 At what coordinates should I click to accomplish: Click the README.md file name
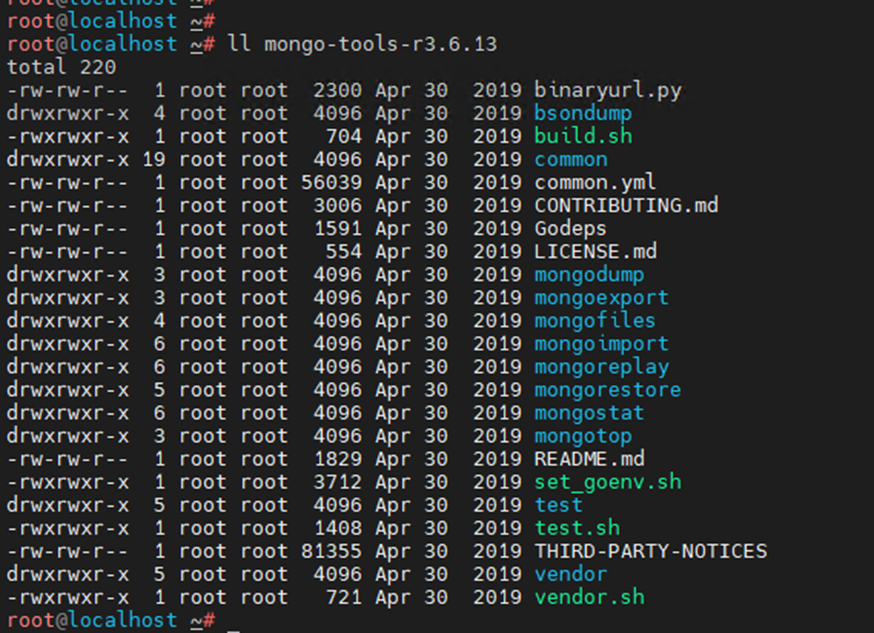coord(589,459)
